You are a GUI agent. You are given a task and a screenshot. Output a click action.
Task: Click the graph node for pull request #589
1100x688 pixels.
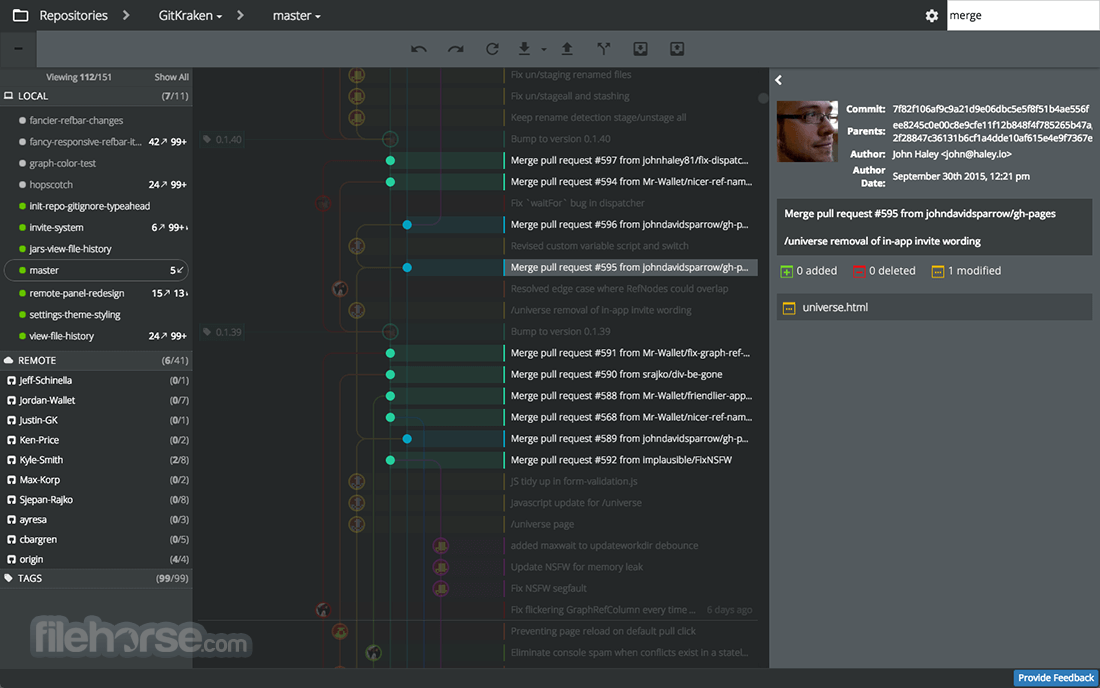pos(407,439)
